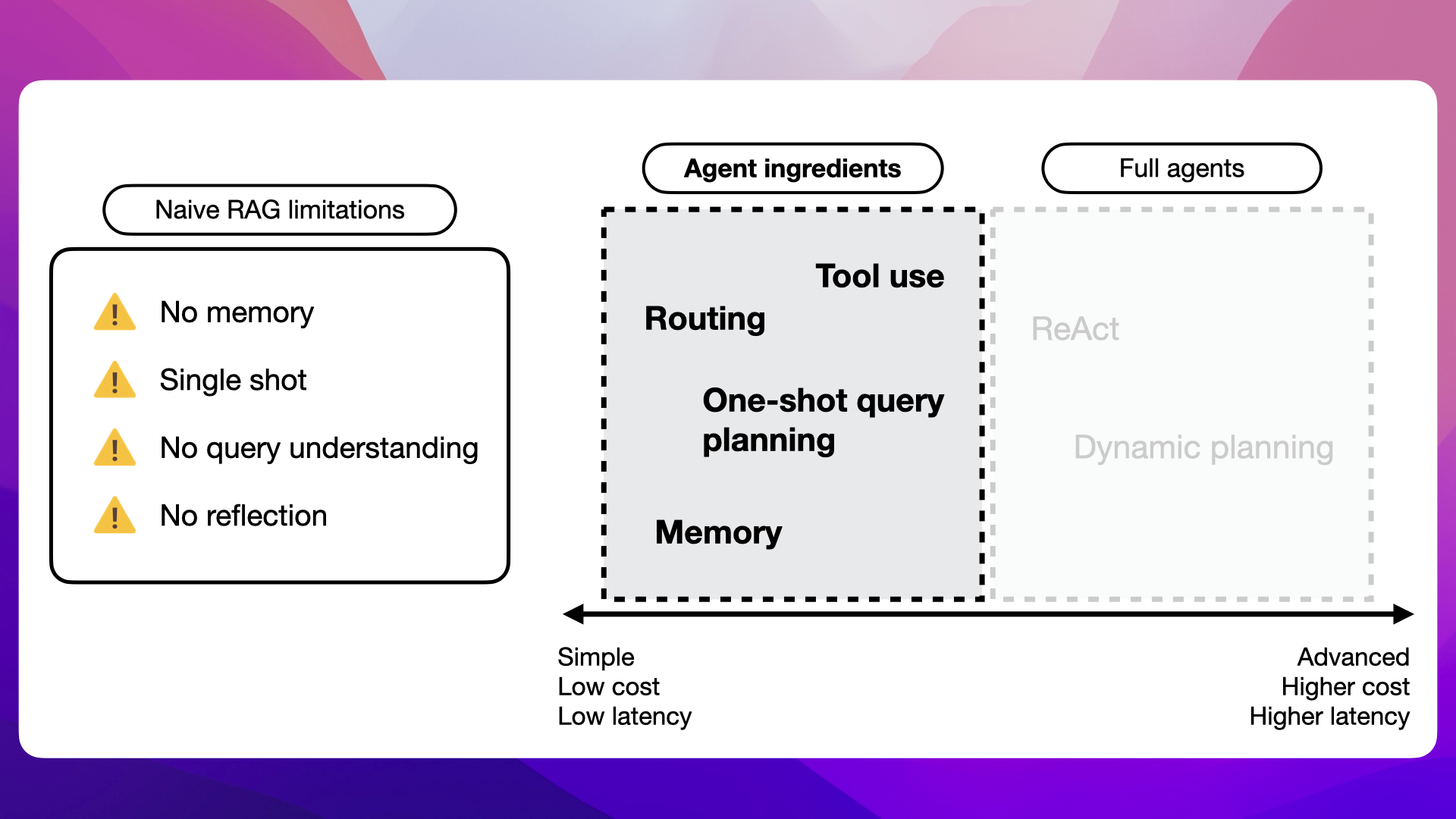Select the Full agents pill label
The width and height of the screenshot is (1456, 819).
tap(1181, 168)
